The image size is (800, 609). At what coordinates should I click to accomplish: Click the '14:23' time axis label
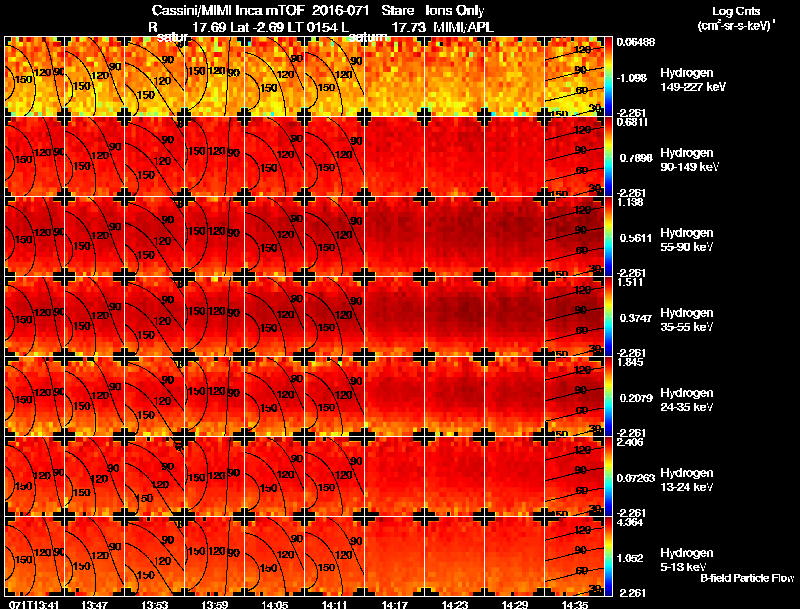pos(455,605)
